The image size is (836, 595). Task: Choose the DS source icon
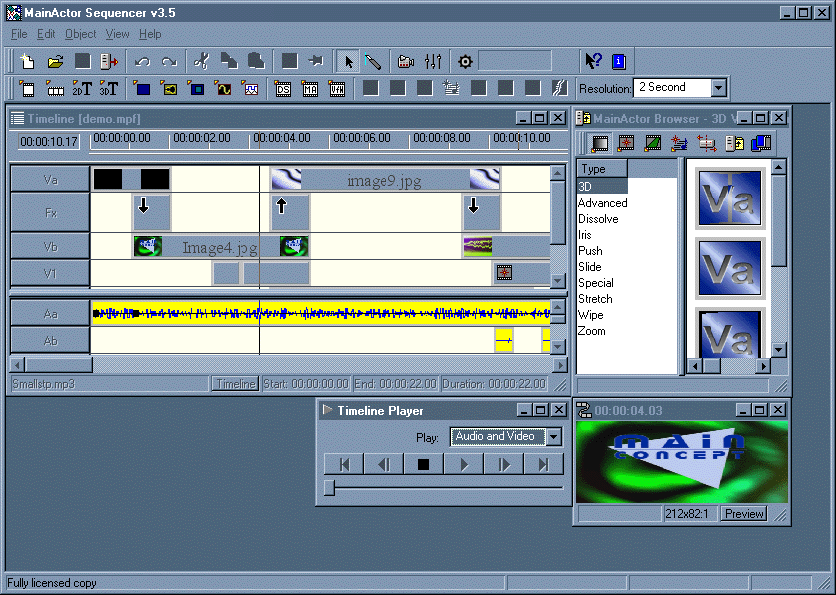click(x=283, y=88)
